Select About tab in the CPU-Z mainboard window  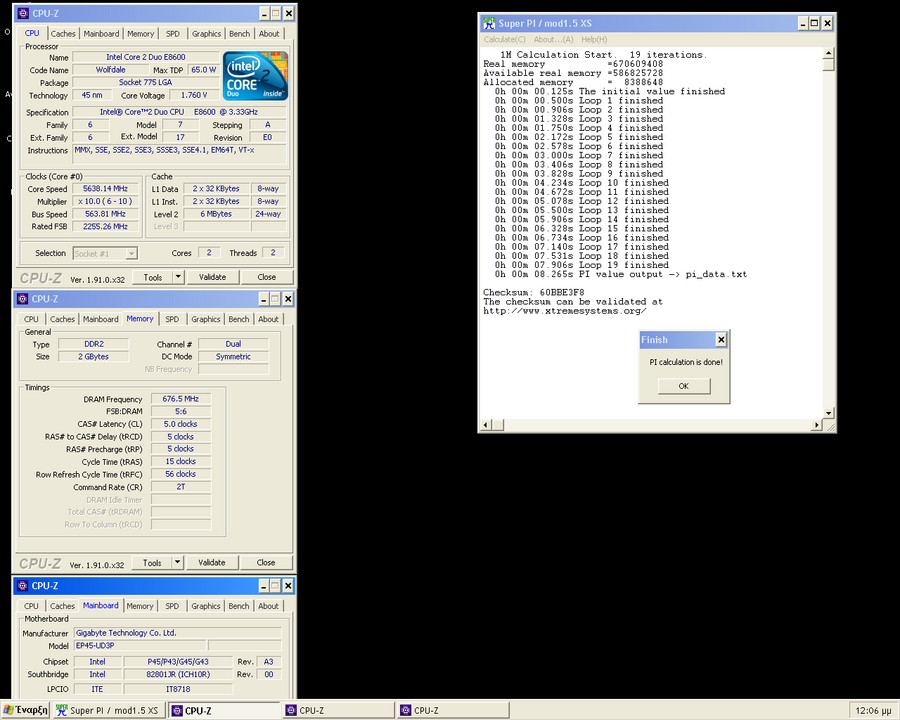(x=268, y=606)
